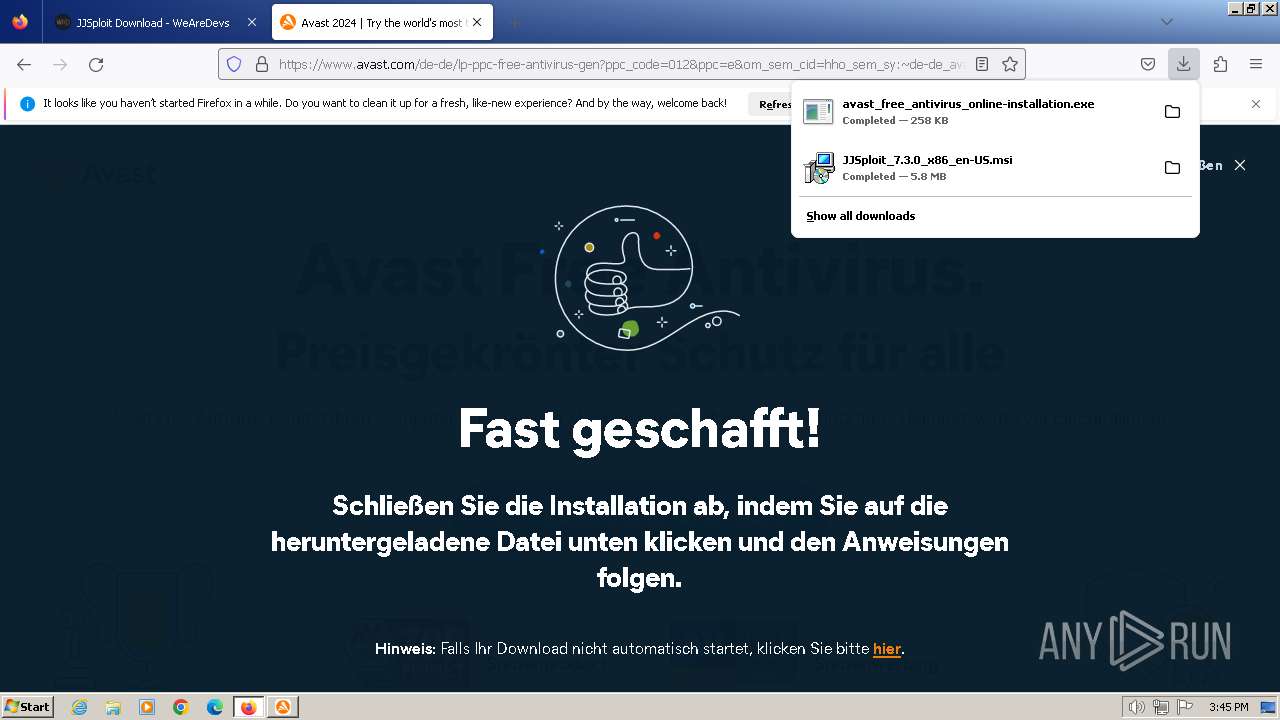This screenshot has width=1280, height=720.
Task: Switch to JJSploit Download - WeAreDevs tab
Action: pos(153,22)
